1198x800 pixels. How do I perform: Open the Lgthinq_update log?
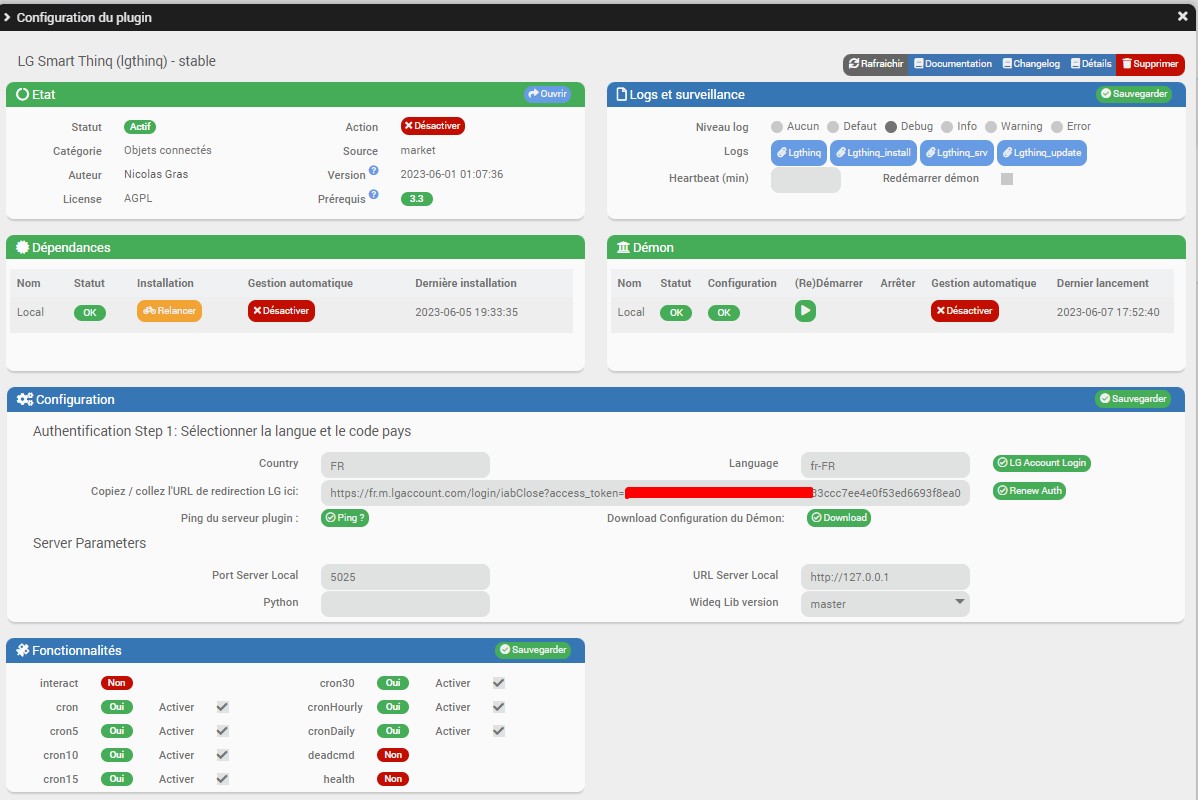point(1041,153)
